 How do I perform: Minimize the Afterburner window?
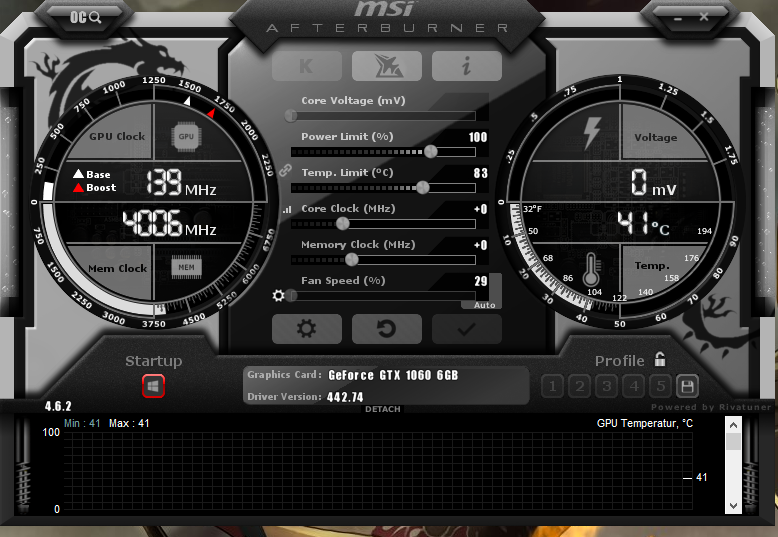pos(678,19)
